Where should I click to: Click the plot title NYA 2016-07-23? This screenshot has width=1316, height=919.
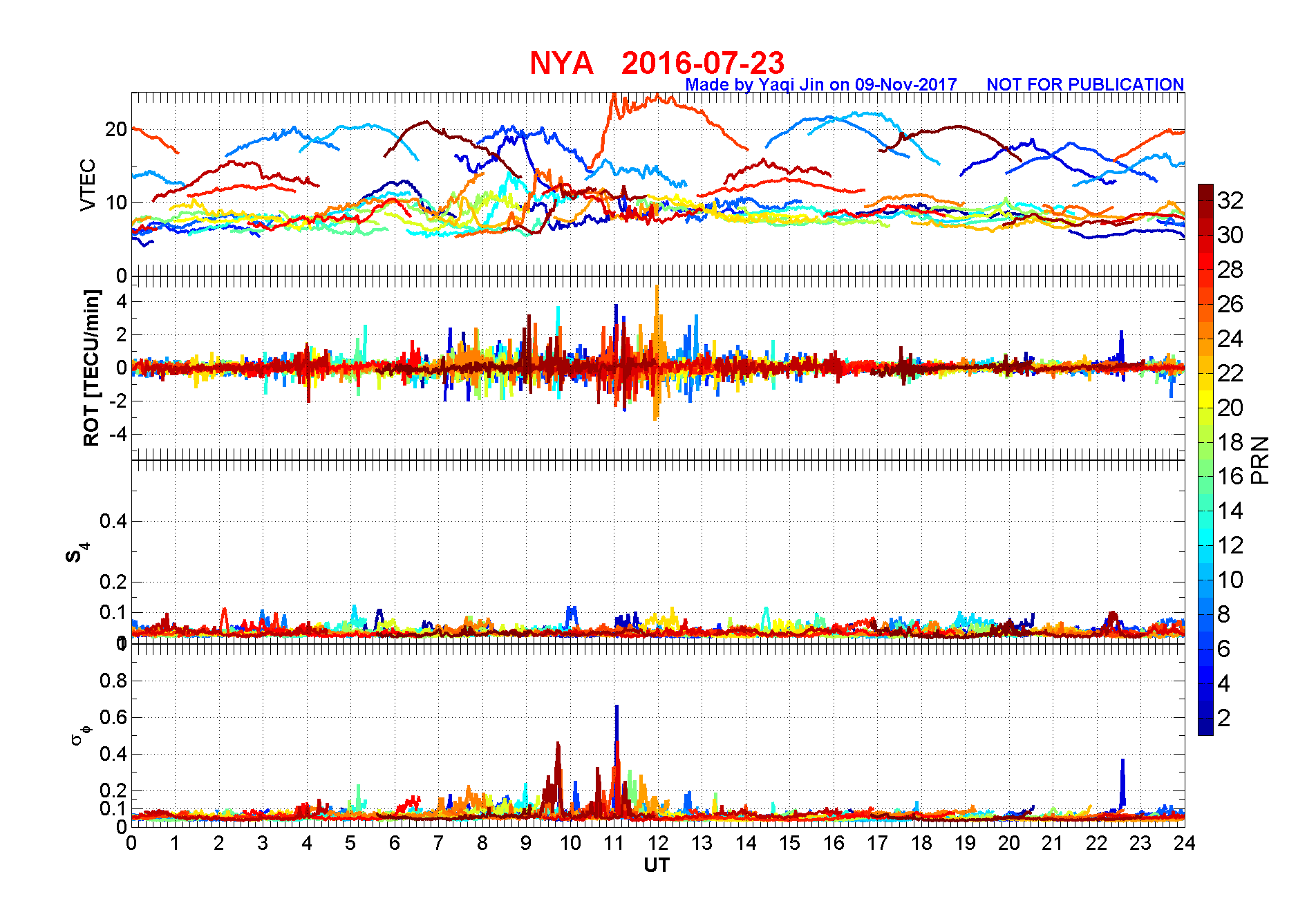tap(657, 63)
